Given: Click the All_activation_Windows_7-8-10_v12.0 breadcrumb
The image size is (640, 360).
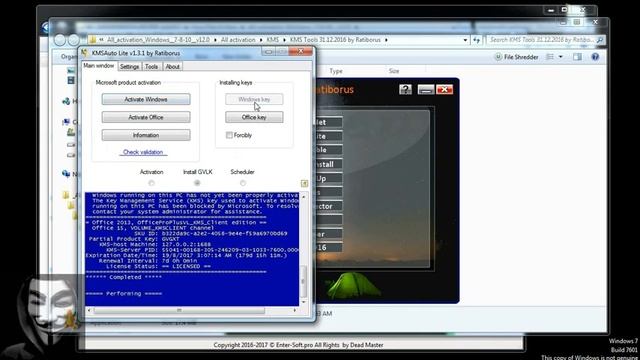Looking at the screenshot, I should [158, 40].
